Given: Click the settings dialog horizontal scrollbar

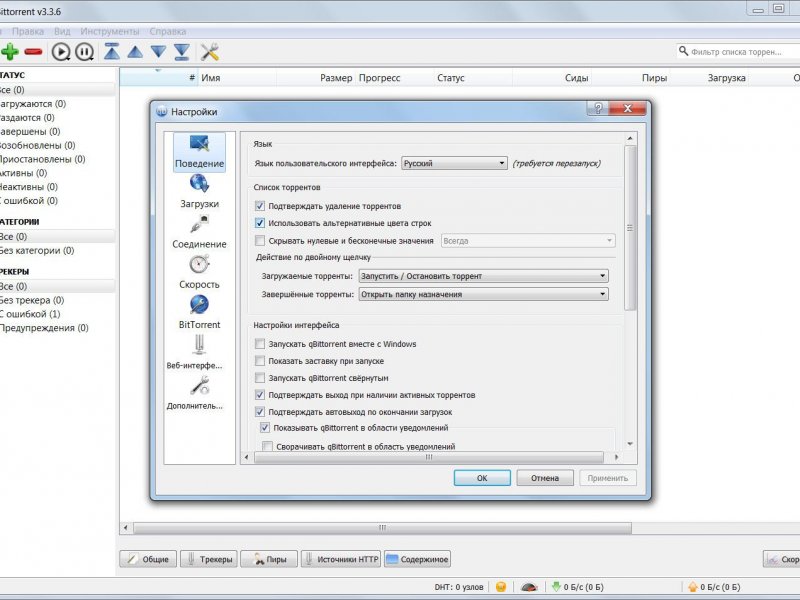Looking at the screenshot, I should click(429, 457).
